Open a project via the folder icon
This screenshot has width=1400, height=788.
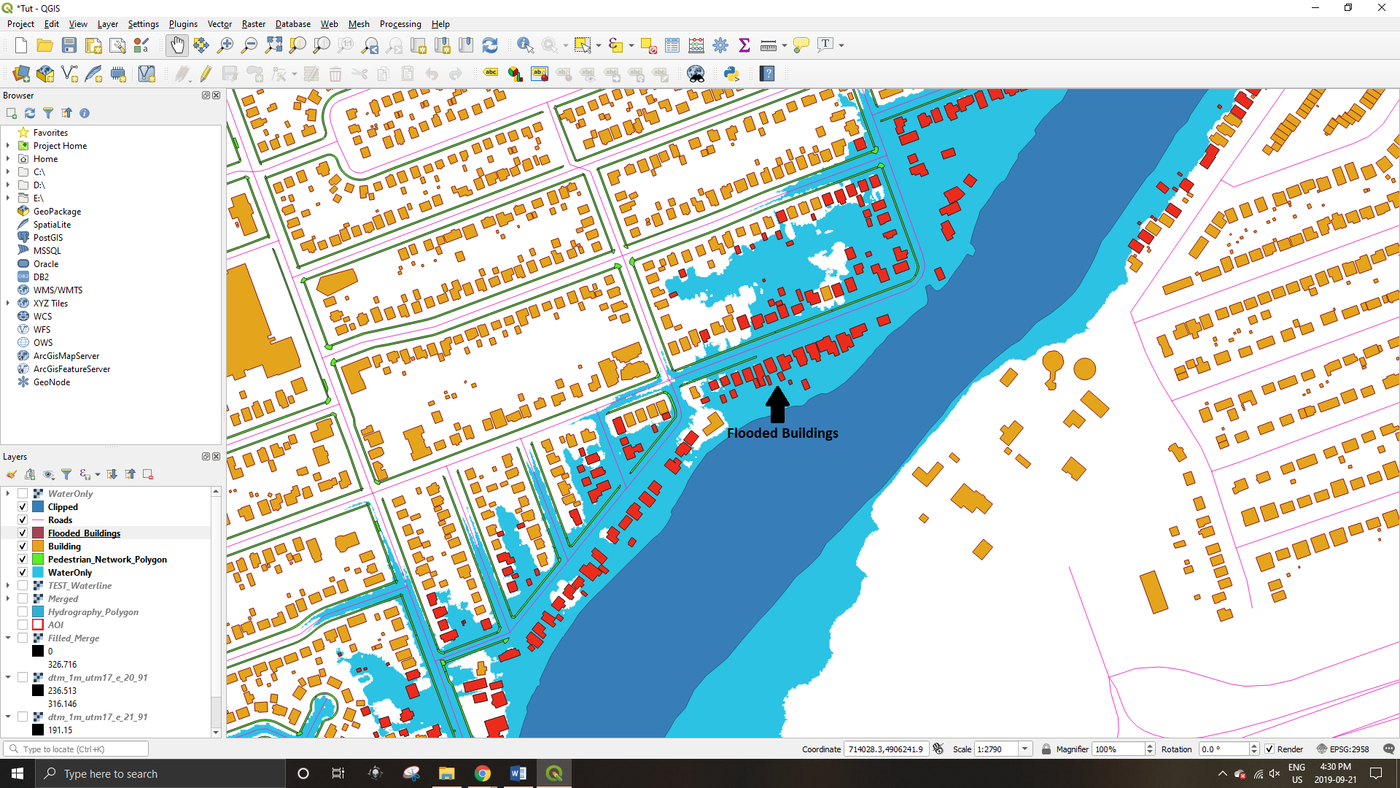(x=45, y=45)
